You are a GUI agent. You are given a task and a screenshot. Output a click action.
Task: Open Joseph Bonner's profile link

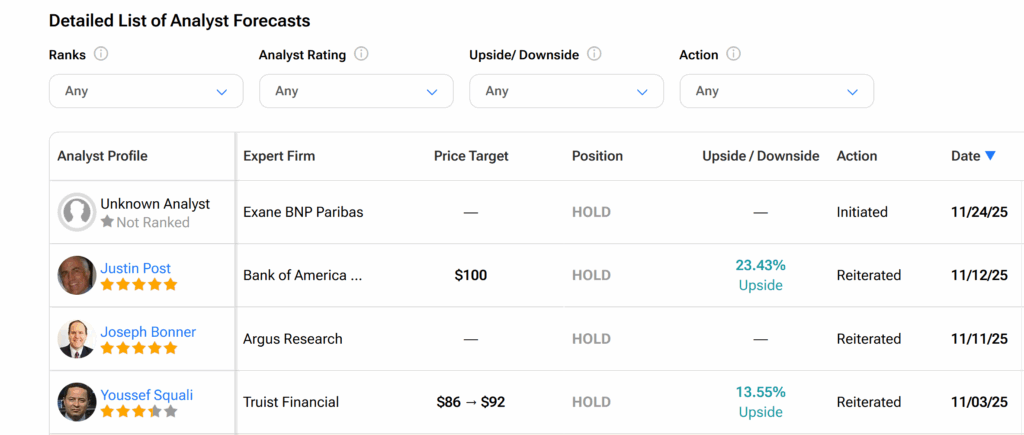point(148,332)
